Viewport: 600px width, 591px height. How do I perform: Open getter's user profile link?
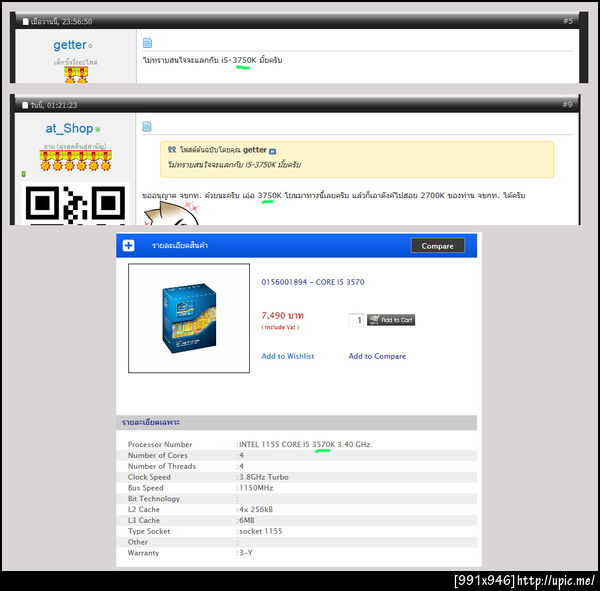click(70, 45)
